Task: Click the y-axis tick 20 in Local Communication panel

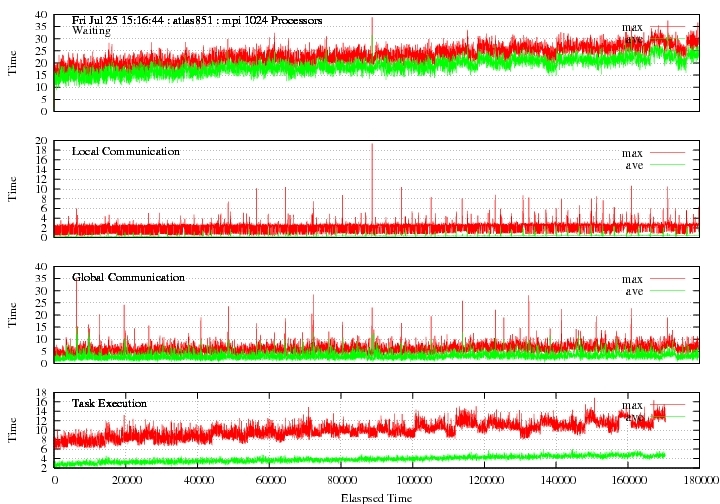Action: (41, 141)
